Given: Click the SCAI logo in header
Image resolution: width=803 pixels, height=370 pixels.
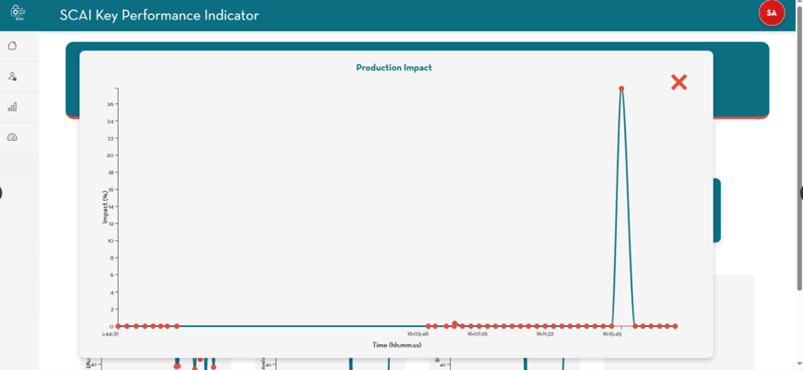Looking at the screenshot, I should (x=18, y=13).
